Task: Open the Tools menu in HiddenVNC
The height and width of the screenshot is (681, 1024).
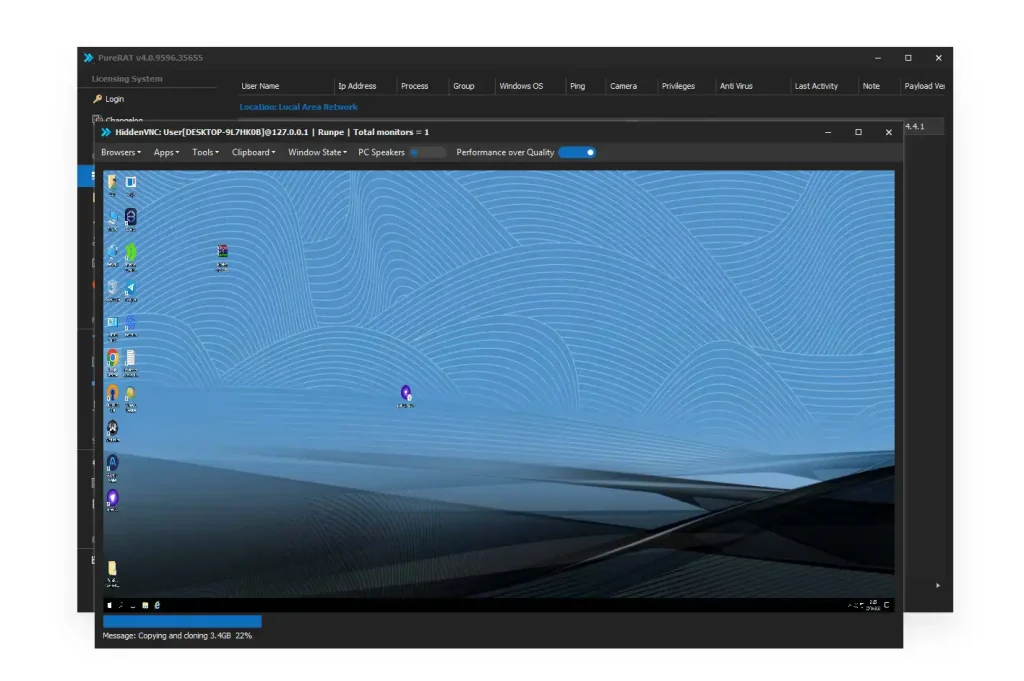Action: click(205, 152)
